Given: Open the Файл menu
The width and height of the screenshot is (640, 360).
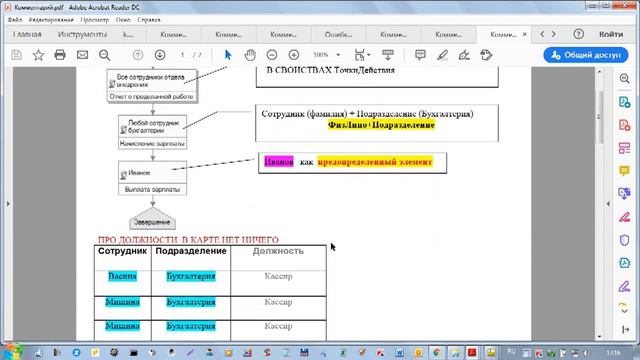Looking at the screenshot, I should [15, 20].
